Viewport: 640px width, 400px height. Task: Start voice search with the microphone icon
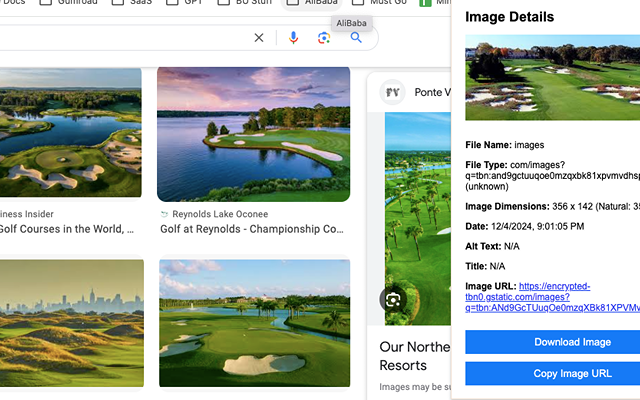293,38
